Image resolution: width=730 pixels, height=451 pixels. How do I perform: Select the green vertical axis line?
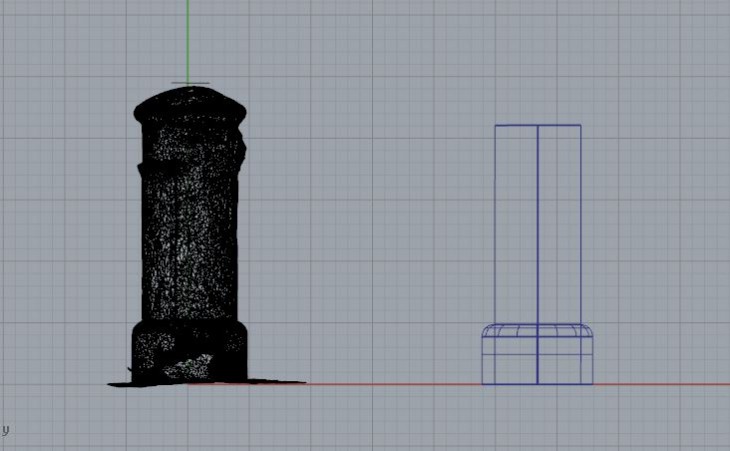tap(187, 40)
